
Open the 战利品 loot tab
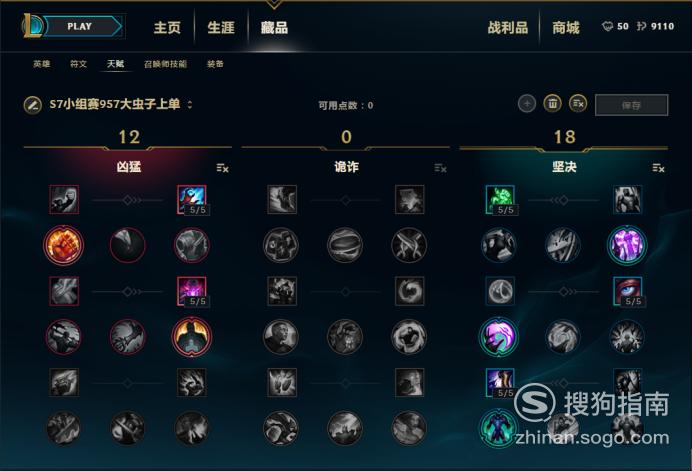(508, 28)
